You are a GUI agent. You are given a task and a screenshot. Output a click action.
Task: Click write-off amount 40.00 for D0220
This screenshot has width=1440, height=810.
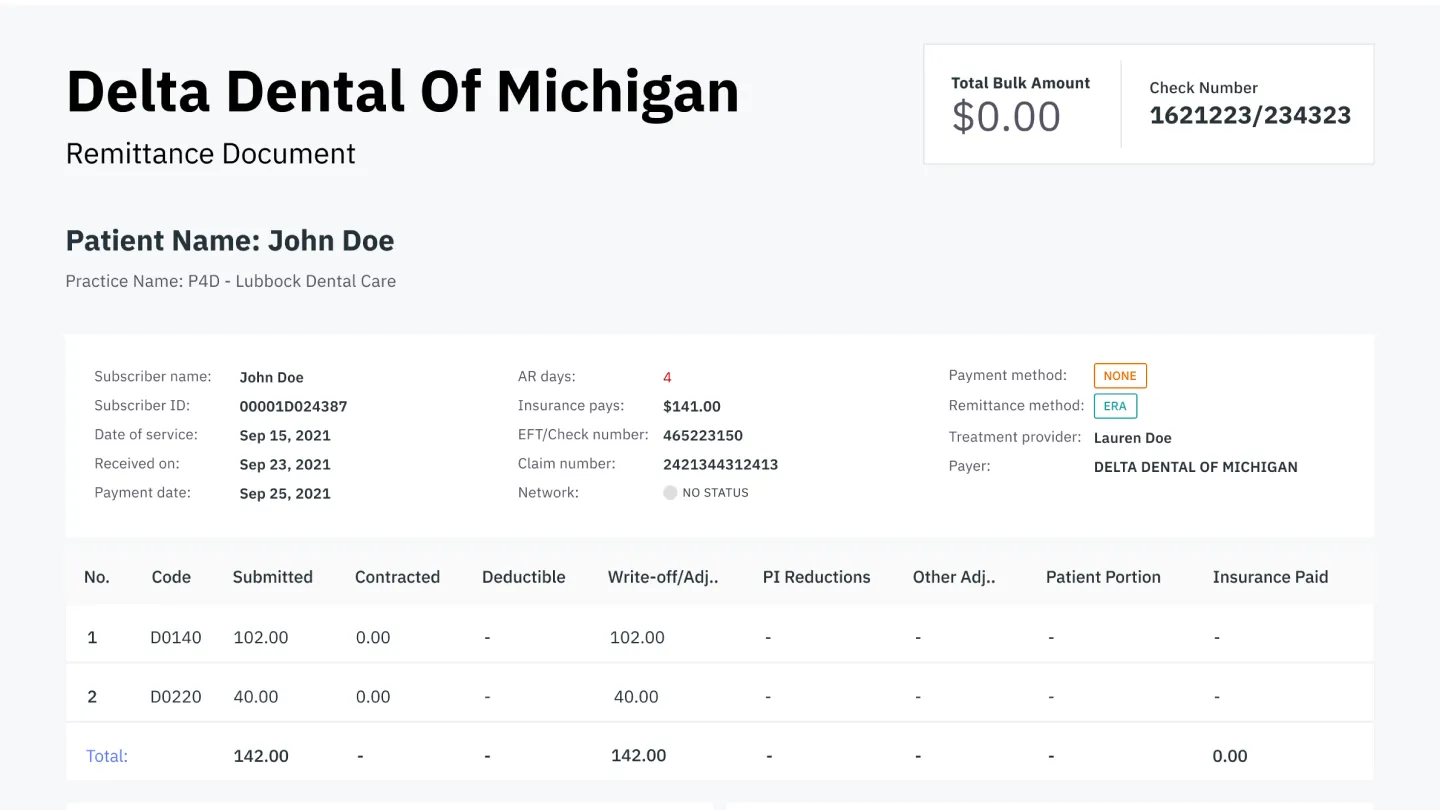(x=636, y=697)
